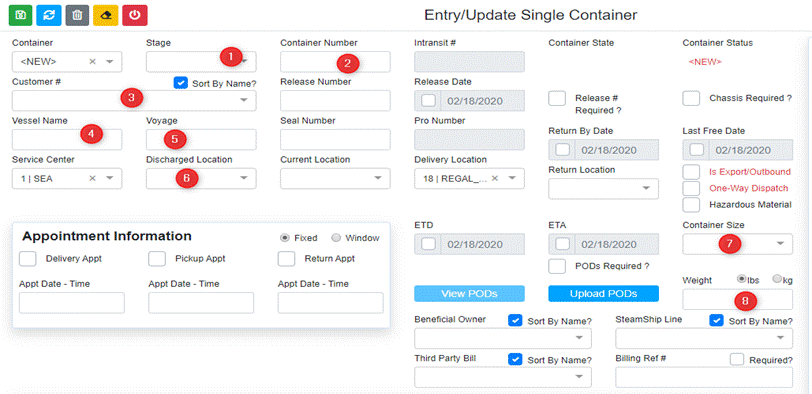Check Release # Required
Screen dimensions: 812x394
pyautogui.click(x=557, y=98)
